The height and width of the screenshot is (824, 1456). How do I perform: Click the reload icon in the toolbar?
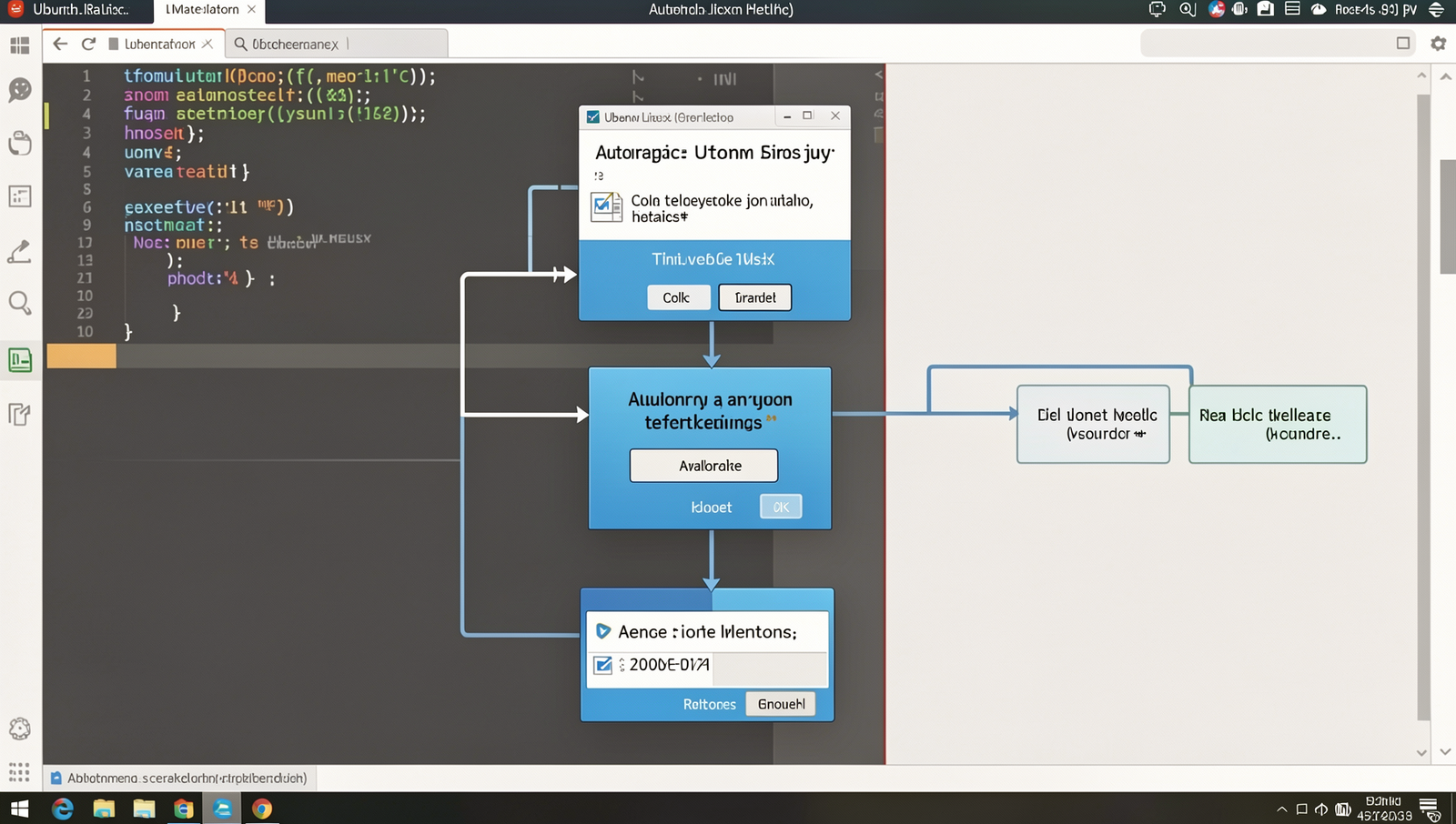pos(88,44)
